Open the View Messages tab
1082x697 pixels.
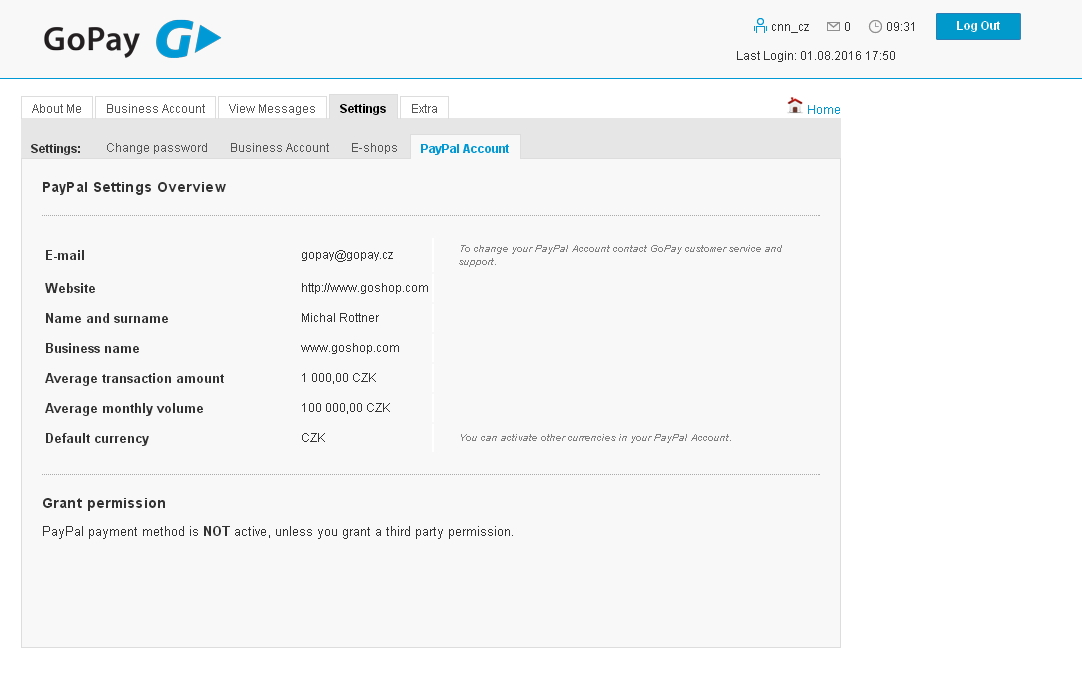[272, 108]
